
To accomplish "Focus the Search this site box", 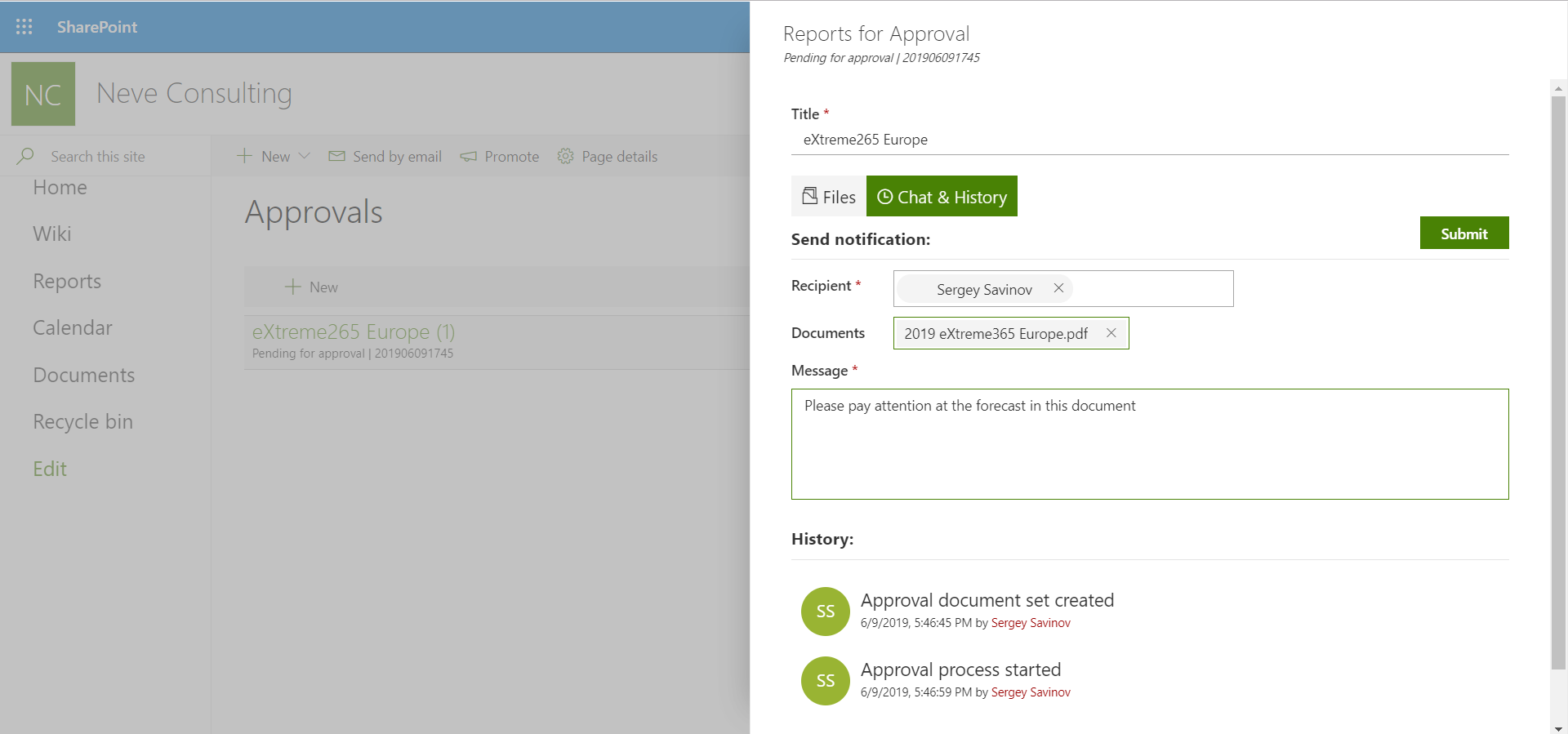I will pyautogui.click(x=98, y=156).
